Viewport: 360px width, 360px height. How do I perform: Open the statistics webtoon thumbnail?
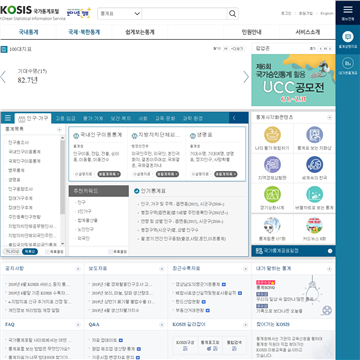tap(272, 226)
